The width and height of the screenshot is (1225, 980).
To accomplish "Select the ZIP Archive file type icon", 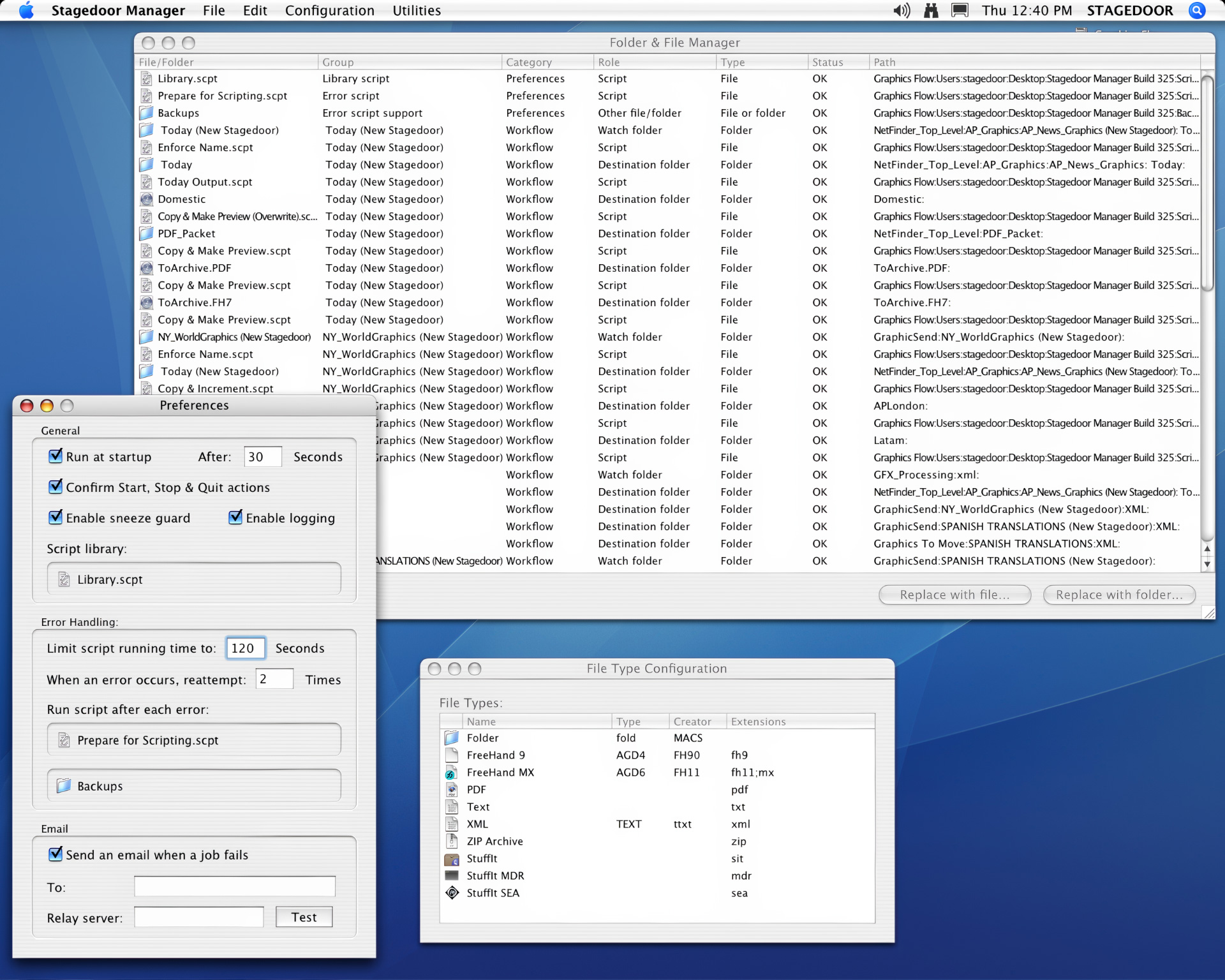I will coord(452,840).
